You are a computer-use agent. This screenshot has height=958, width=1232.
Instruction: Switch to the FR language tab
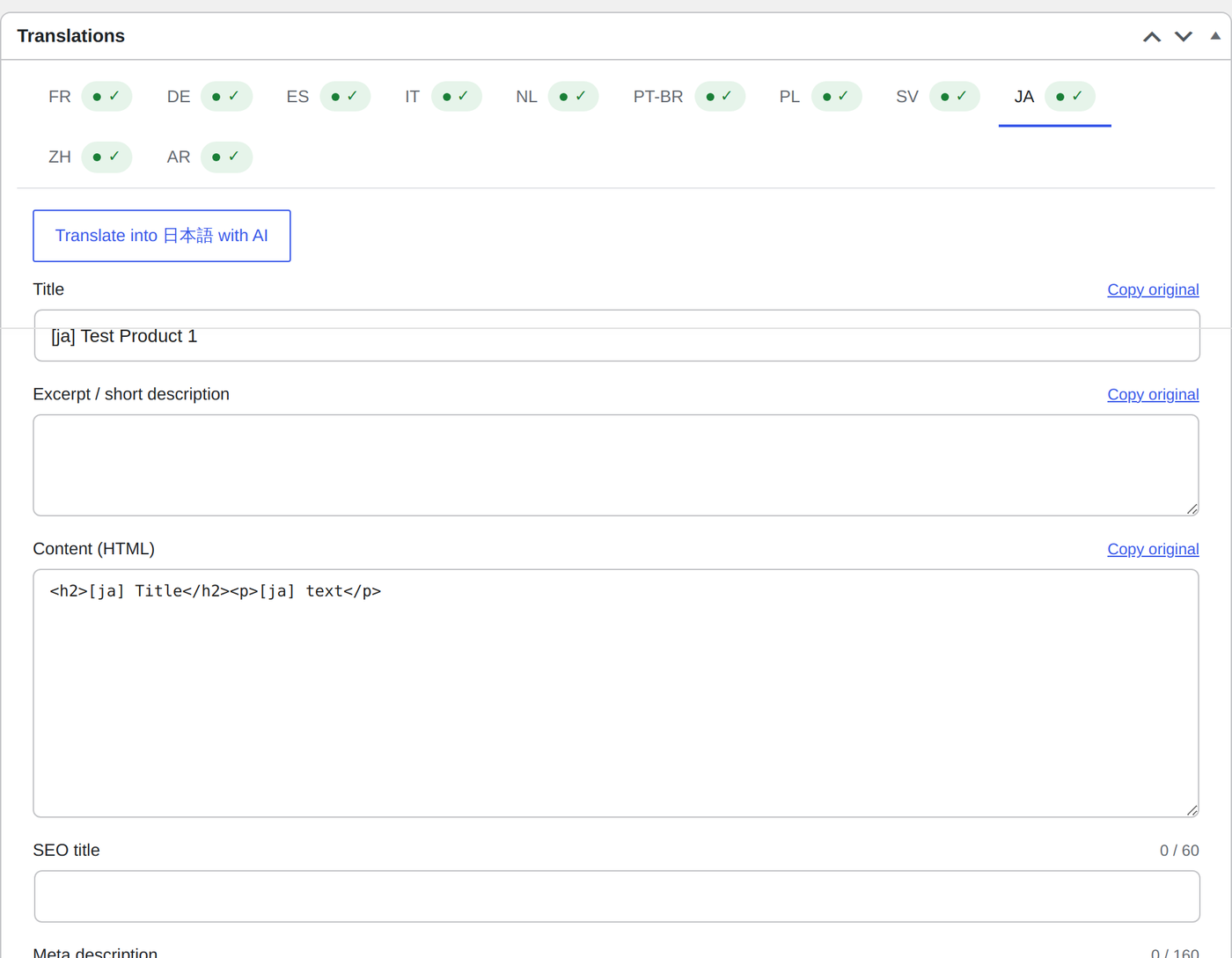point(90,96)
